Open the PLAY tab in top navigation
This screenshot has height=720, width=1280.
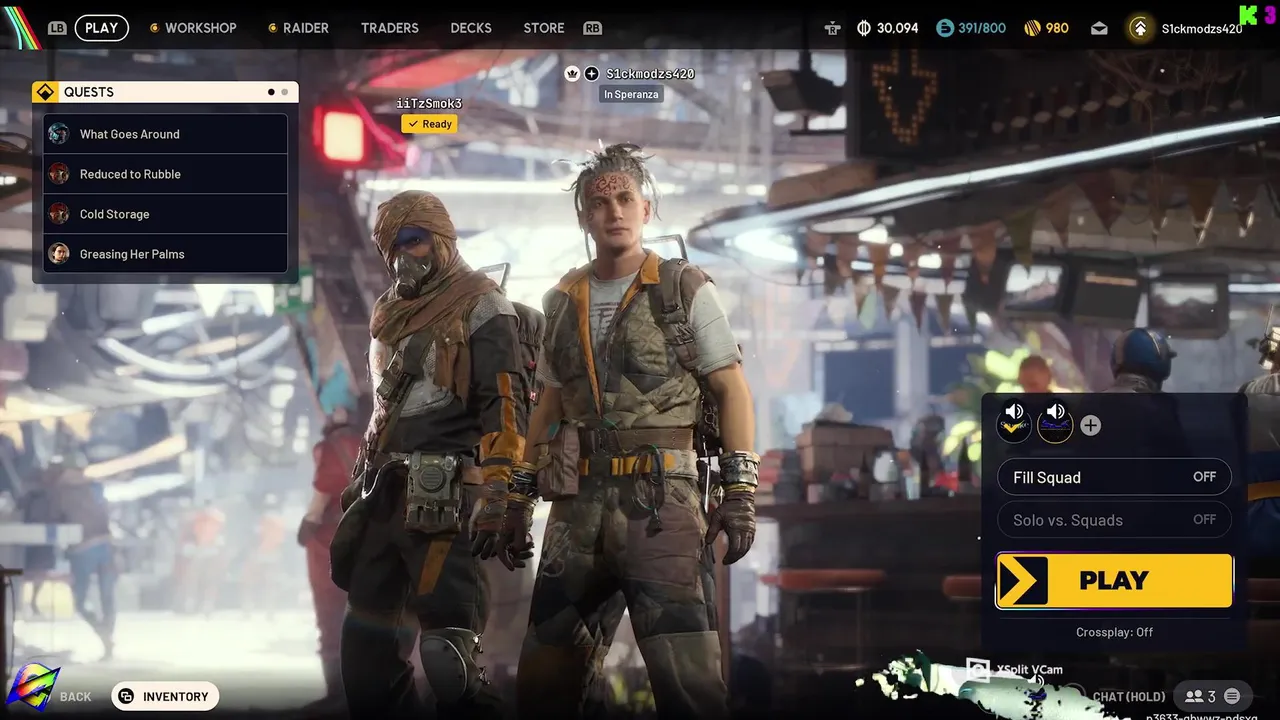[101, 28]
